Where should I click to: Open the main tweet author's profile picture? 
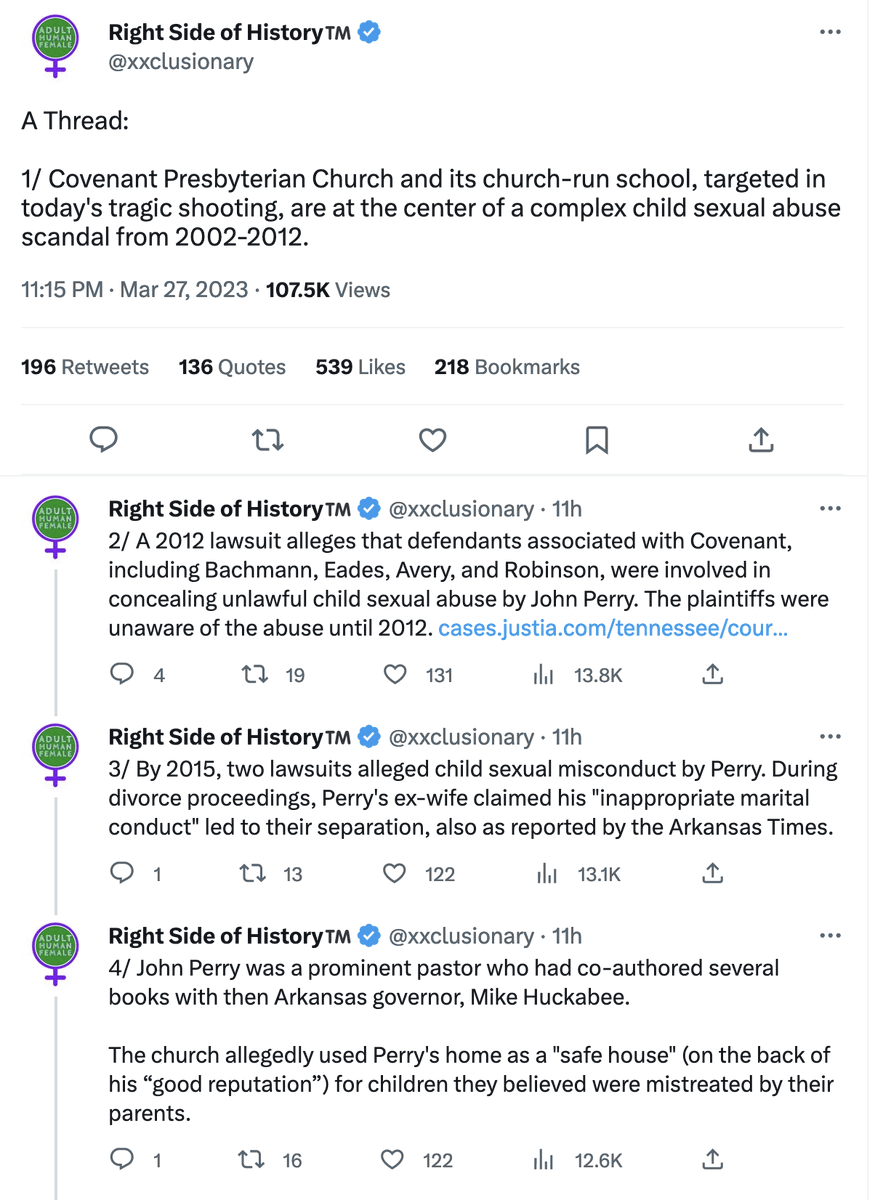click(56, 46)
